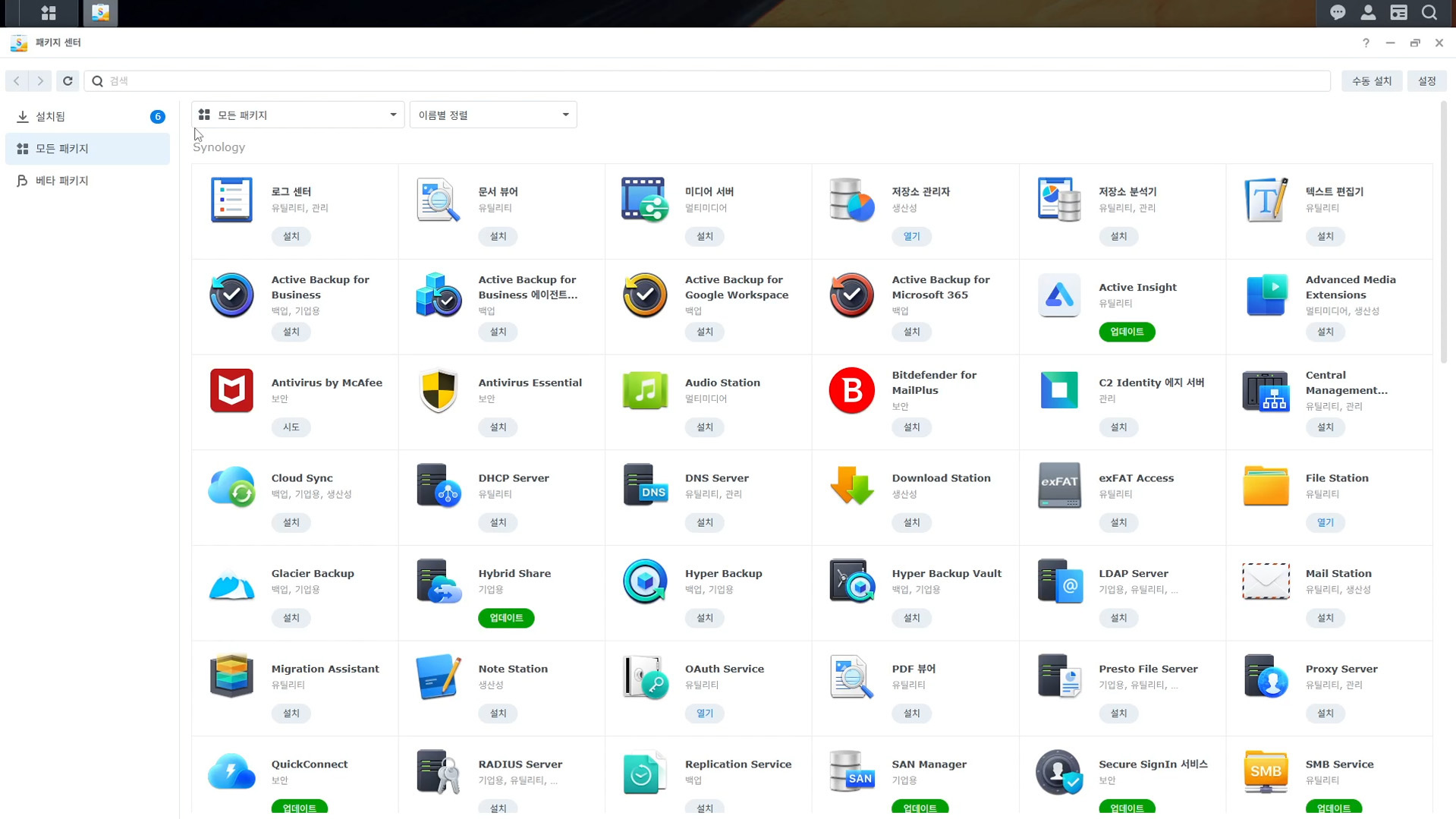1456x819 pixels.
Task: Go to the 설치됨 (Installed) sidebar item
Action: click(87, 116)
